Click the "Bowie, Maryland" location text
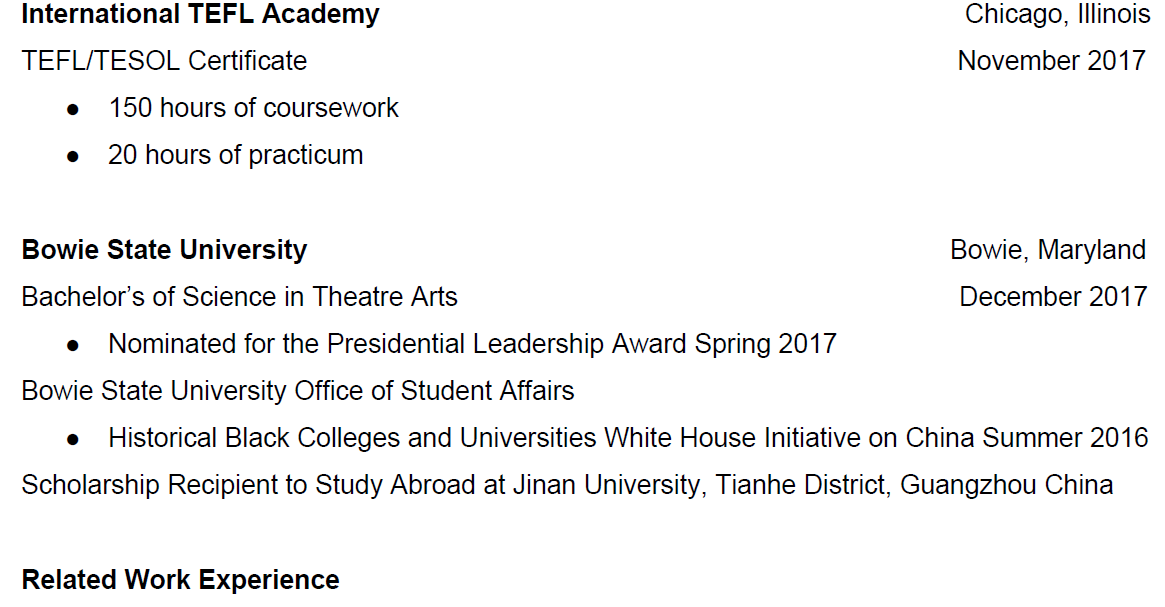1165x607 pixels. coord(1047,250)
